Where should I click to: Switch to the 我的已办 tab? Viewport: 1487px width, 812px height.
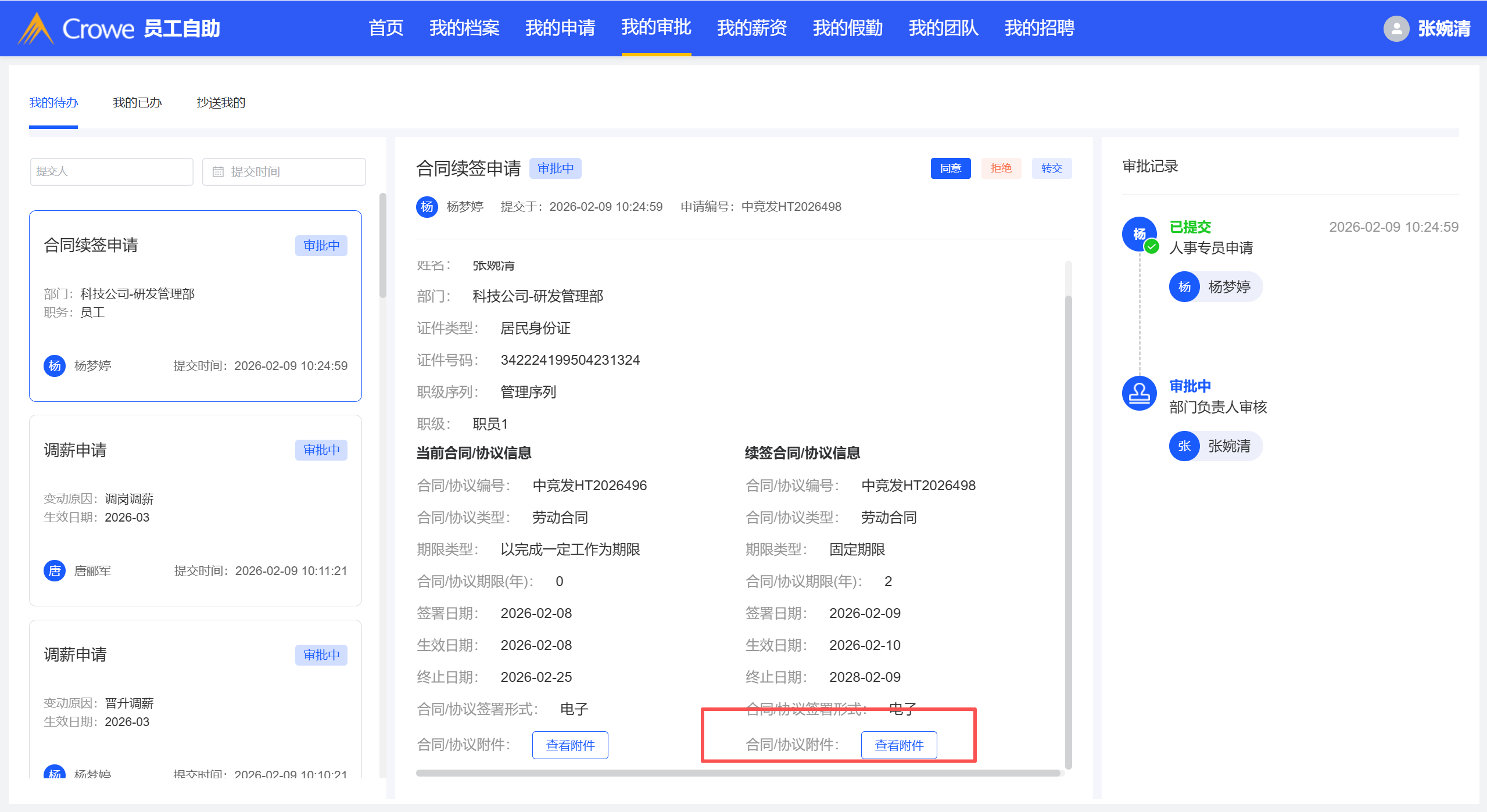pos(137,103)
